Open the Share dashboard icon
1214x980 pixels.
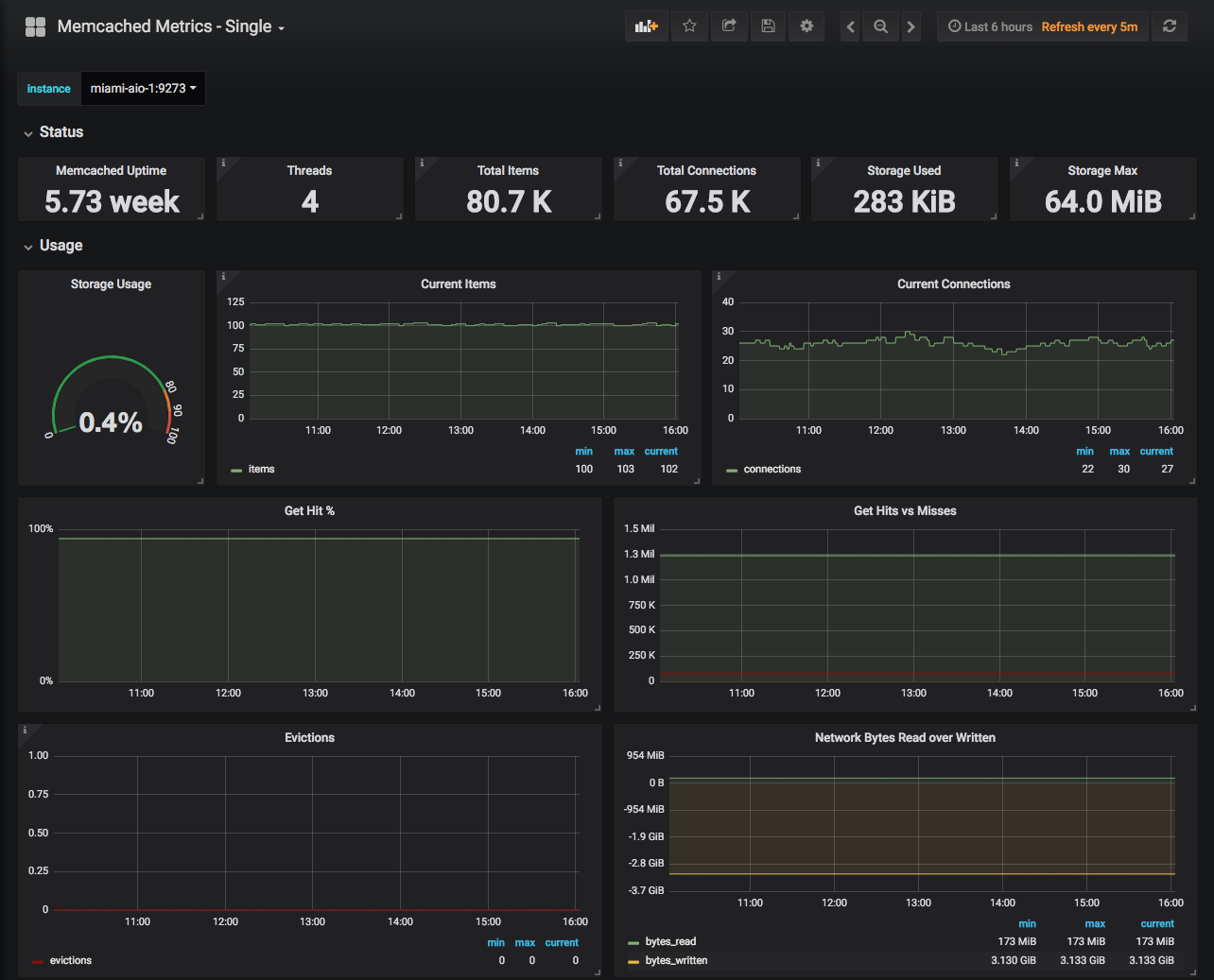coord(729,26)
